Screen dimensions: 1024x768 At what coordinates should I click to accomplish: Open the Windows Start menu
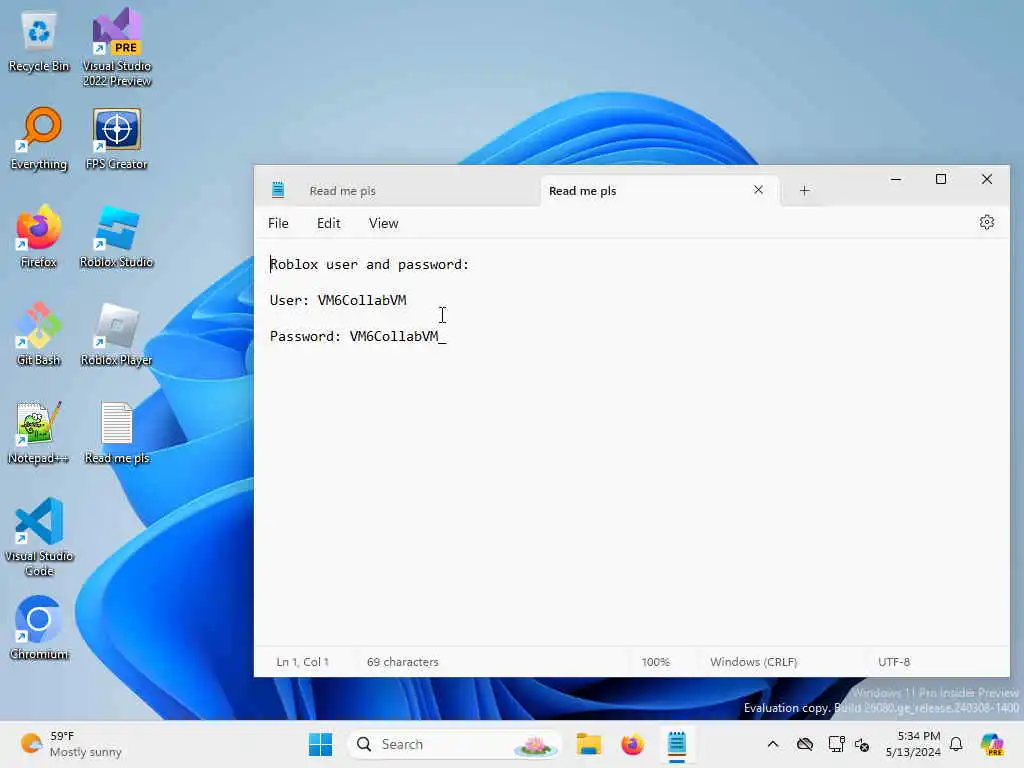tap(321, 744)
